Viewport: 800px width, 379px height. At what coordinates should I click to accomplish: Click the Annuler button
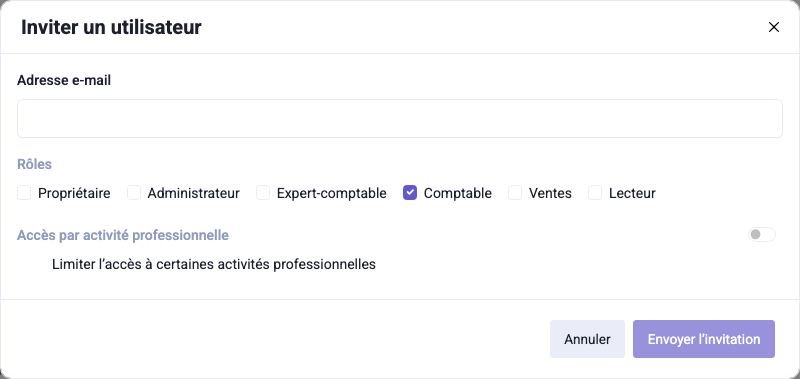(x=587, y=339)
